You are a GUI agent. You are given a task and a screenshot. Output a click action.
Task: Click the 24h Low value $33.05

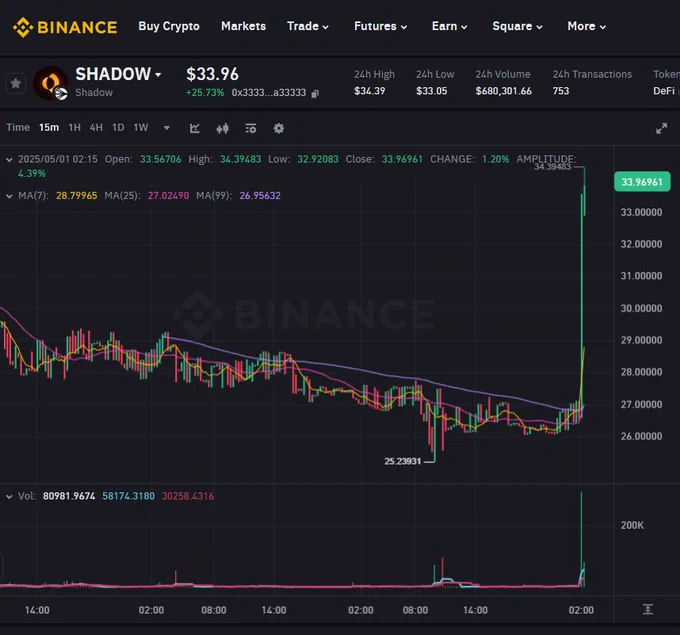point(431,91)
